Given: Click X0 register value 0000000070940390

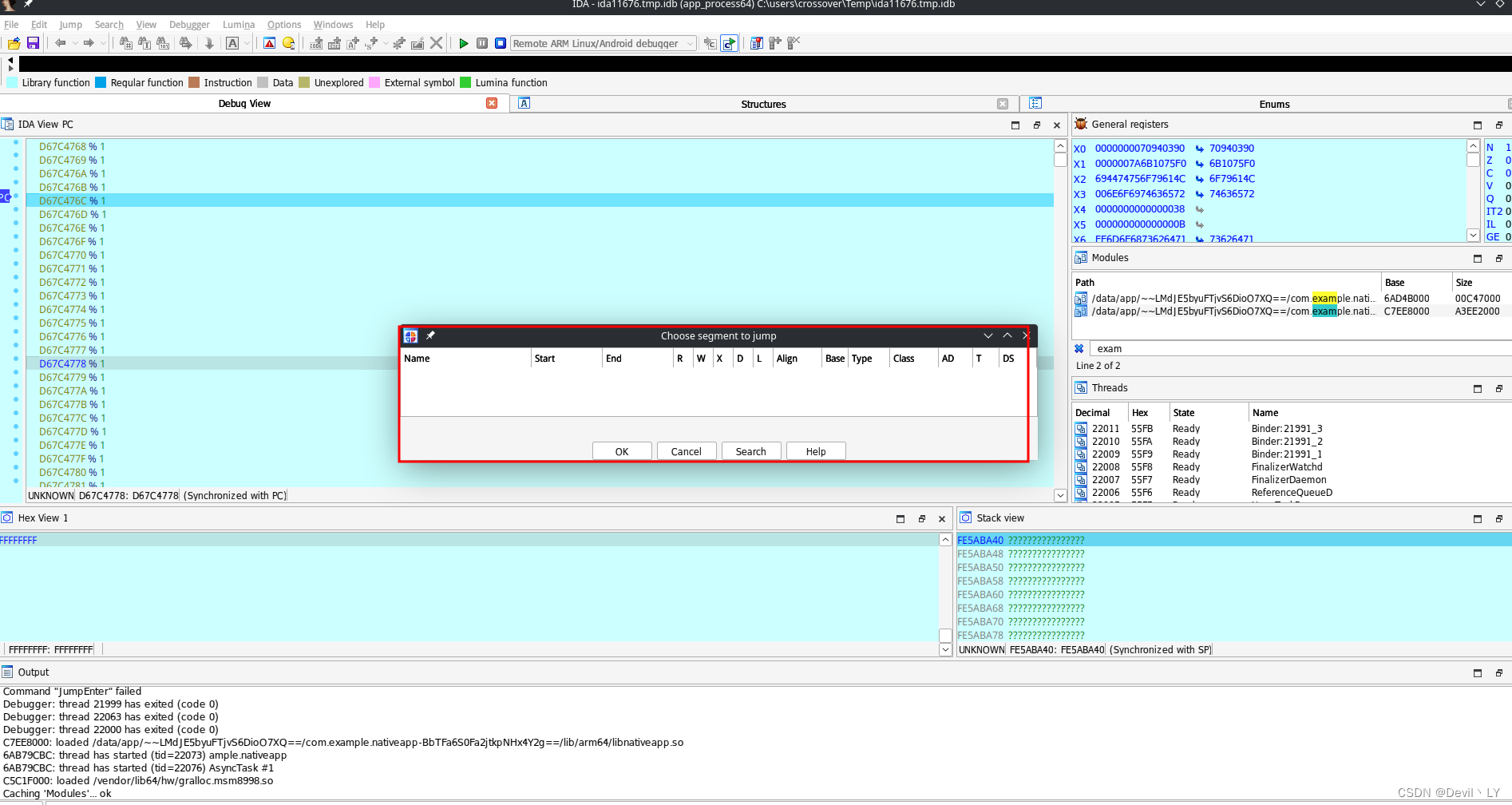Looking at the screenshot, I should [x=1140, y=149].
